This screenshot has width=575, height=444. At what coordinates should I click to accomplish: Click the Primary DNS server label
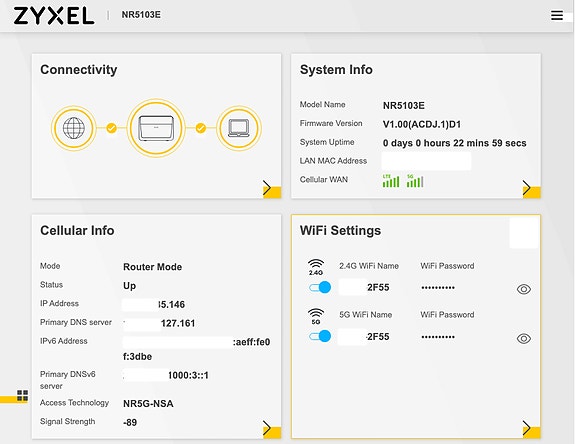(76, 322)
